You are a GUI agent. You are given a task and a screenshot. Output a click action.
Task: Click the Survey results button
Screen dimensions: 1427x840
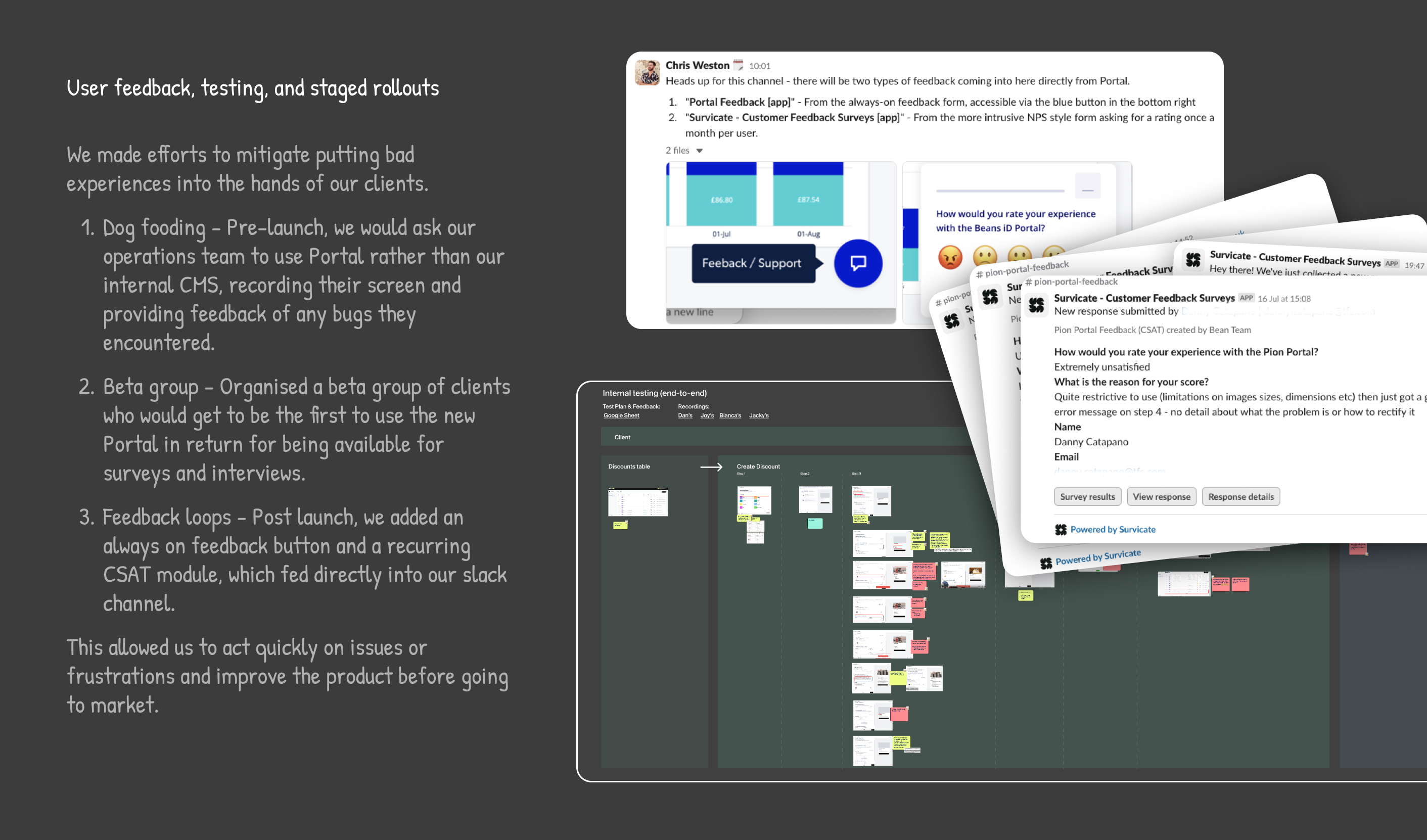point(1085,496)
